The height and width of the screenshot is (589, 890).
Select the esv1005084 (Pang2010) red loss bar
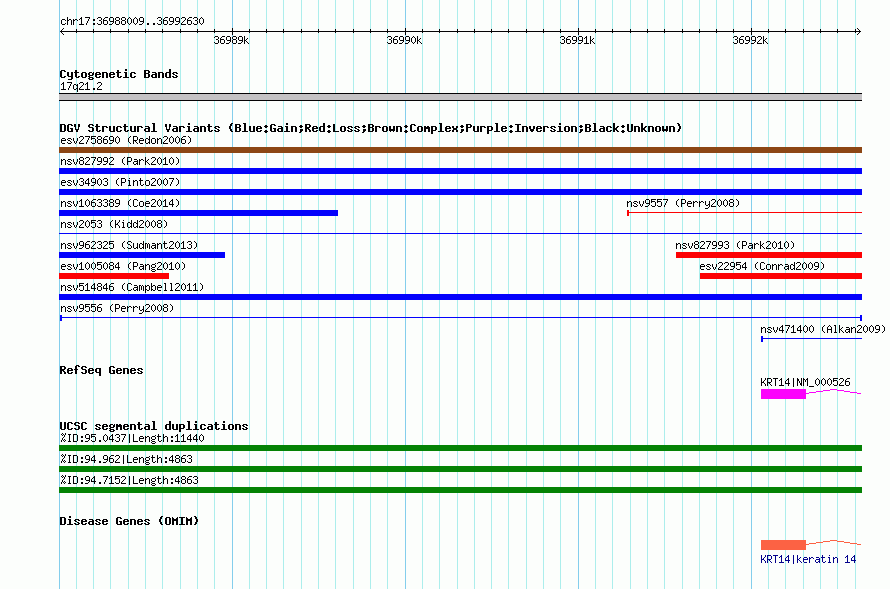point(114,276)
